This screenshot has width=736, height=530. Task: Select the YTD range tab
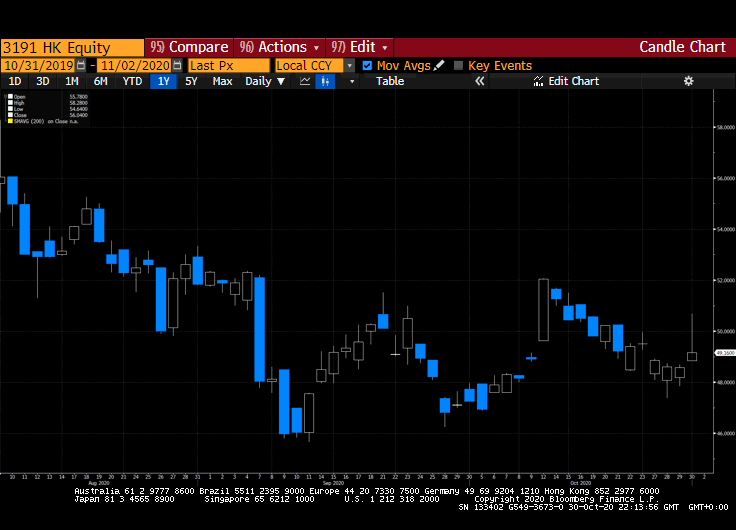coord(132,81)
